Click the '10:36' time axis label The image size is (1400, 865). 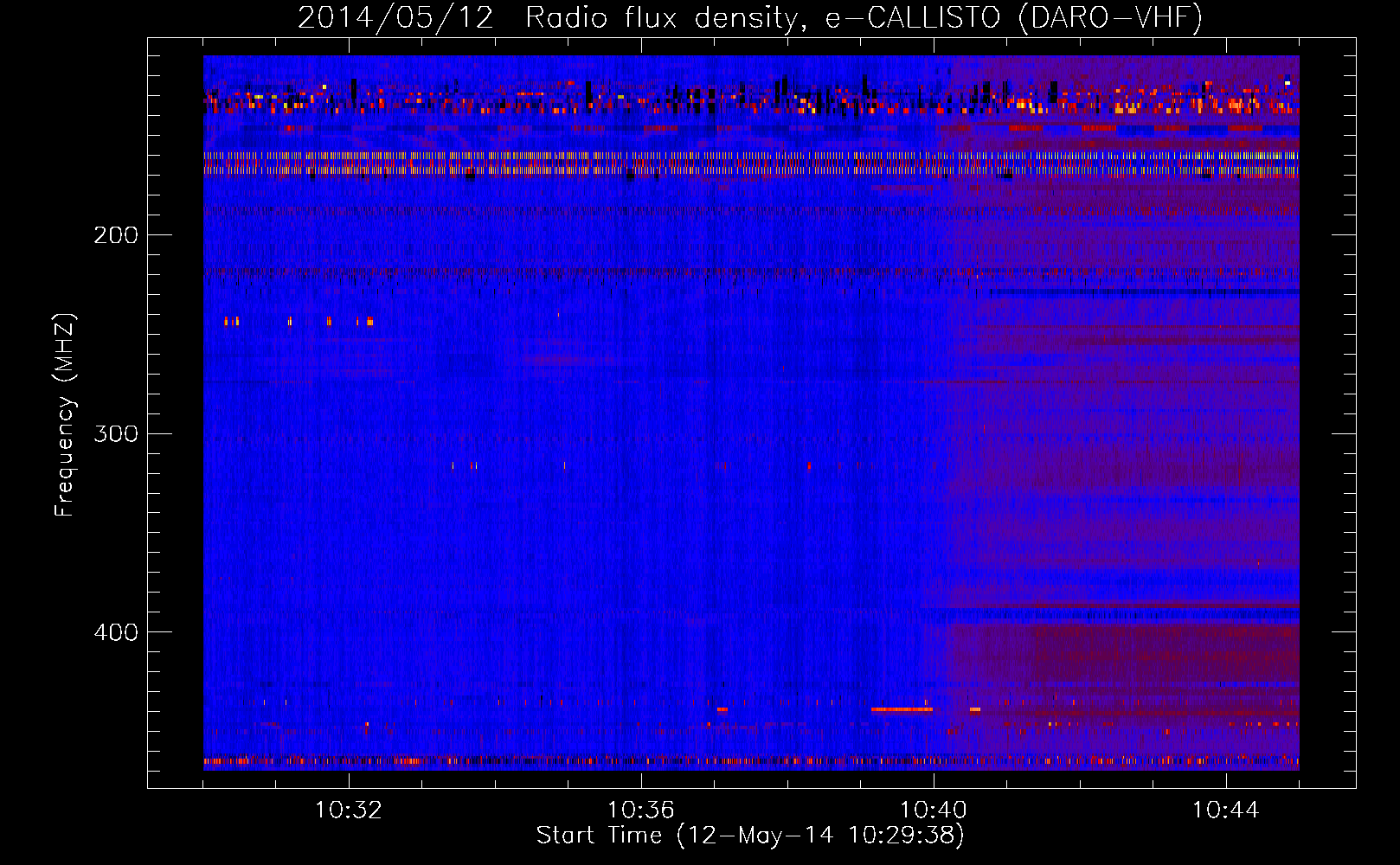[x=641, y=811]
